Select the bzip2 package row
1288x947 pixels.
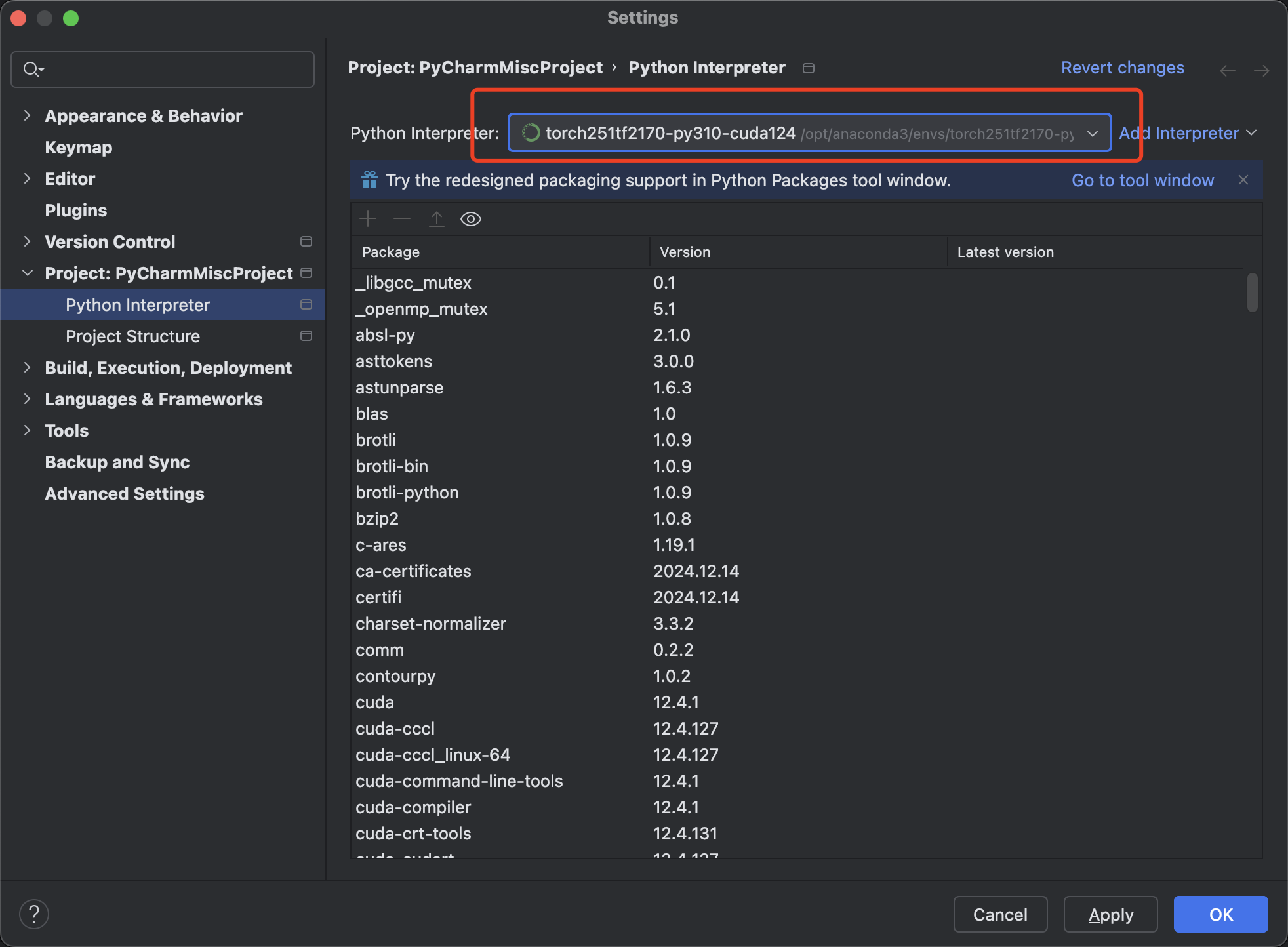[797, 519]
